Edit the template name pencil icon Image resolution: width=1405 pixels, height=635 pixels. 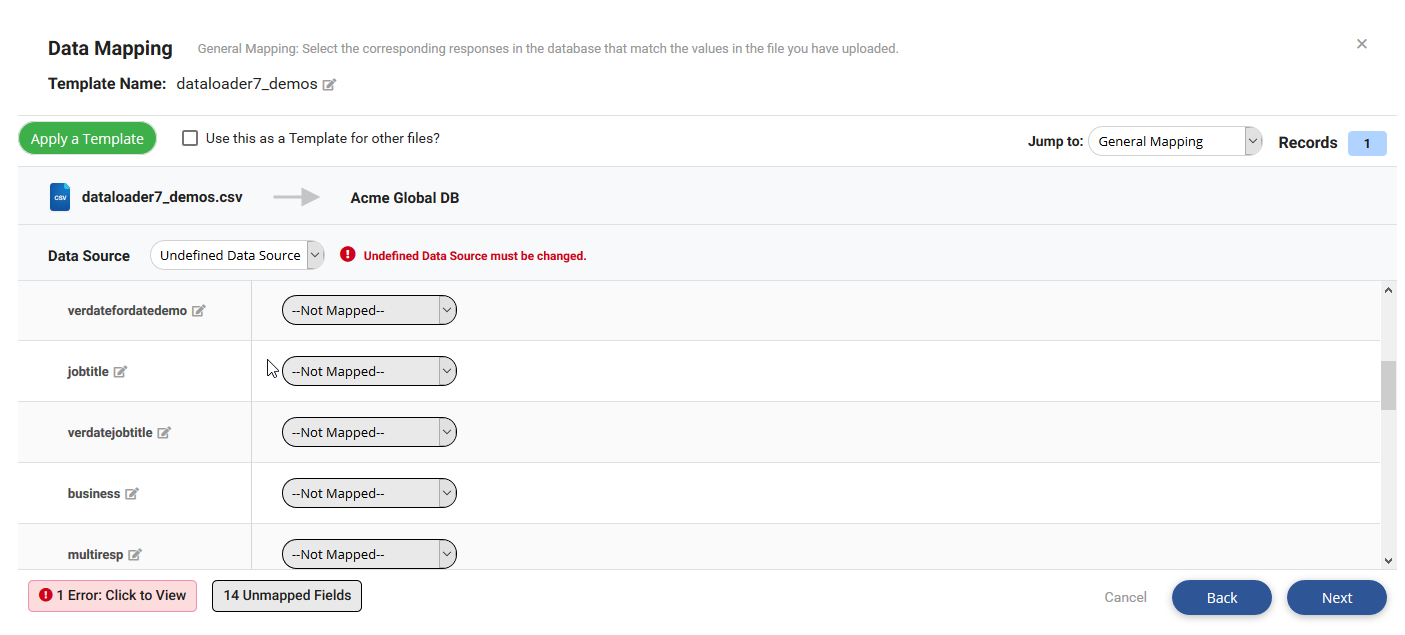329,85
